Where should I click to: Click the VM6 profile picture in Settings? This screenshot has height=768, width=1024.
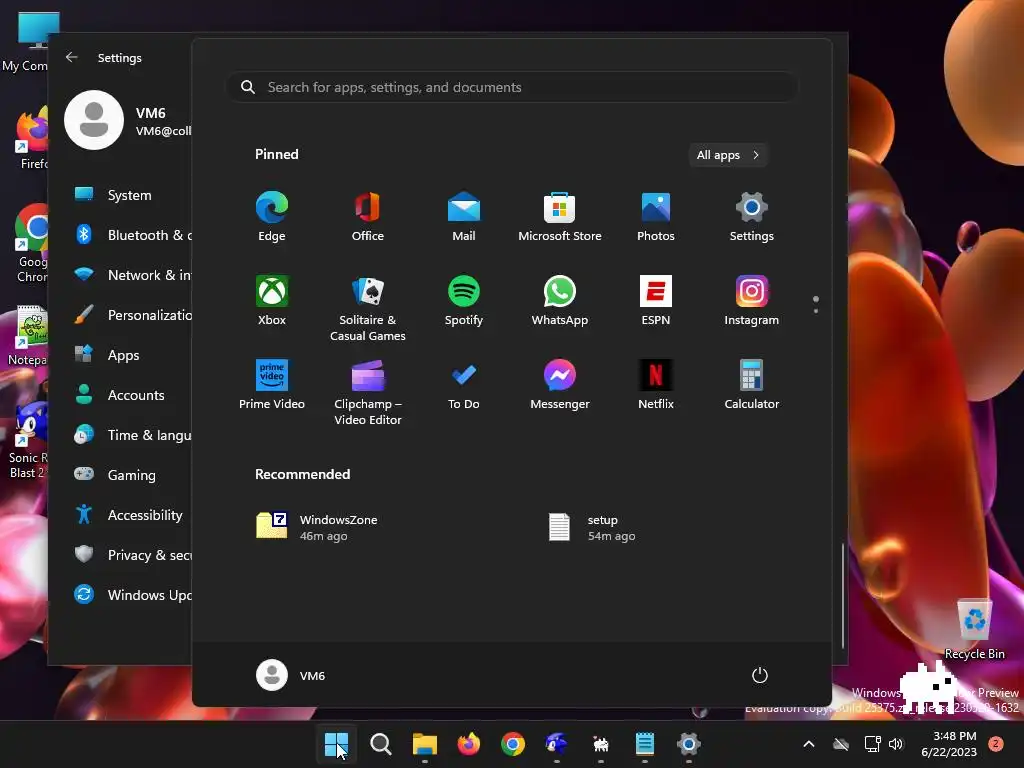click(x=94, y=120)
